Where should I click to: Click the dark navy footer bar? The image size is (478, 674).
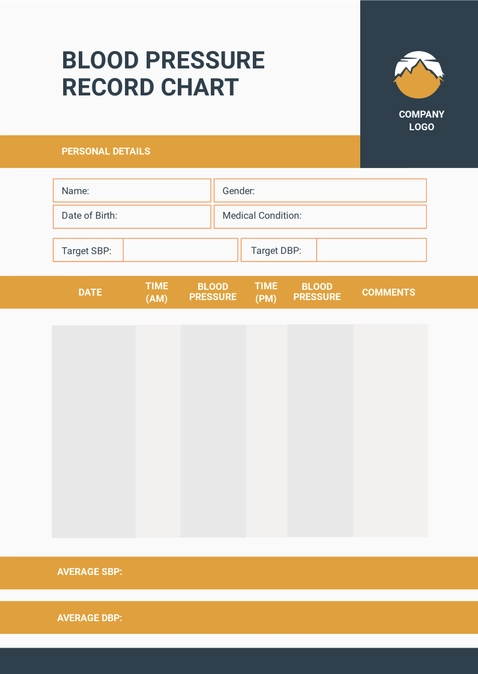point(239,661)
